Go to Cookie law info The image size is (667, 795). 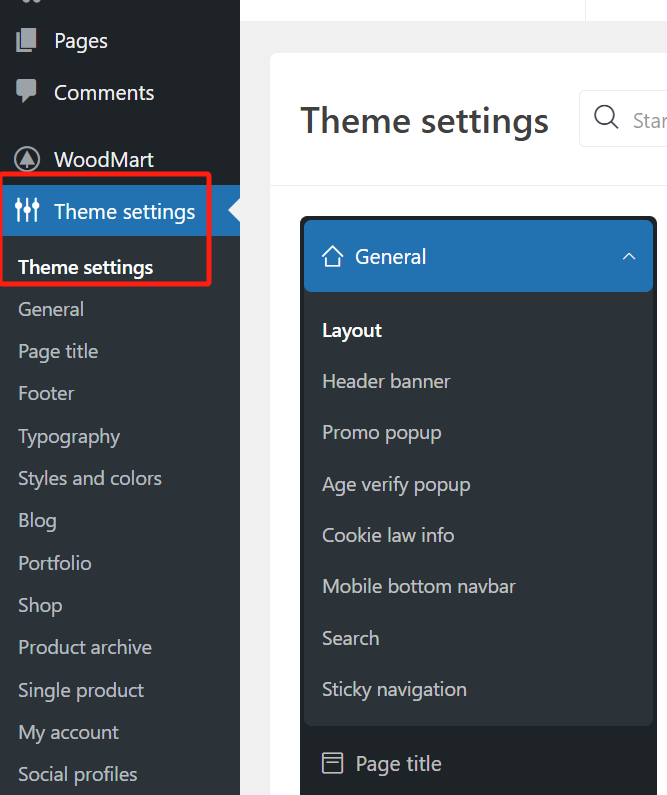coord(388,535)
